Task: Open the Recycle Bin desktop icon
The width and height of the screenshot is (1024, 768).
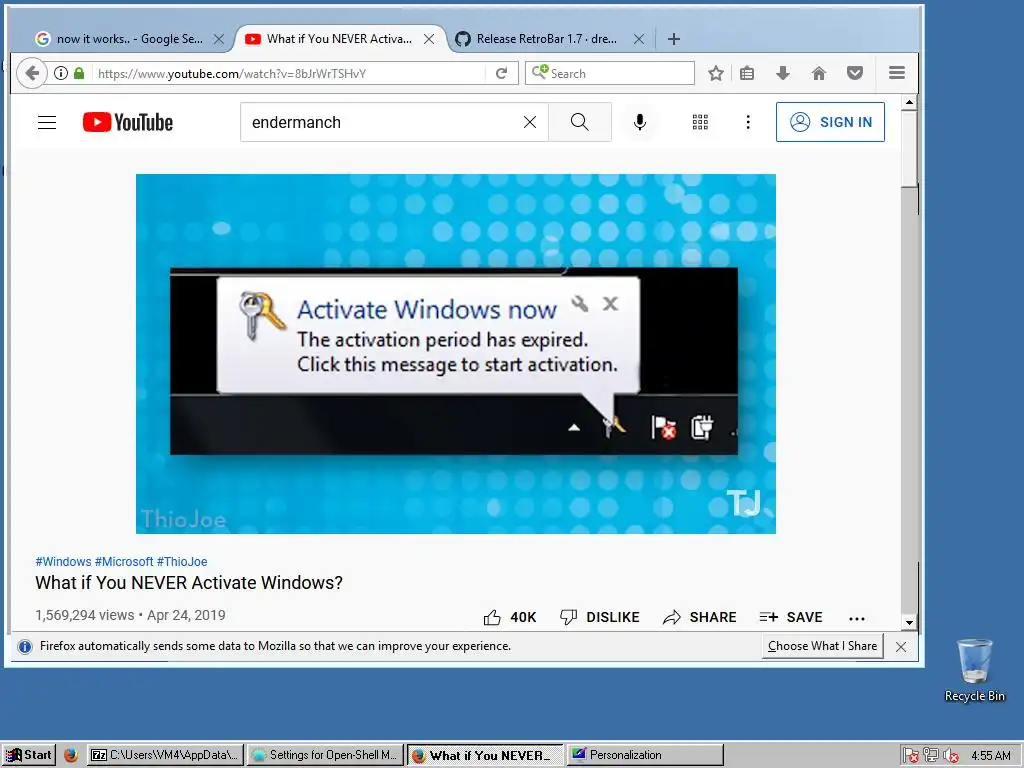Action: (x=974, y=670)
